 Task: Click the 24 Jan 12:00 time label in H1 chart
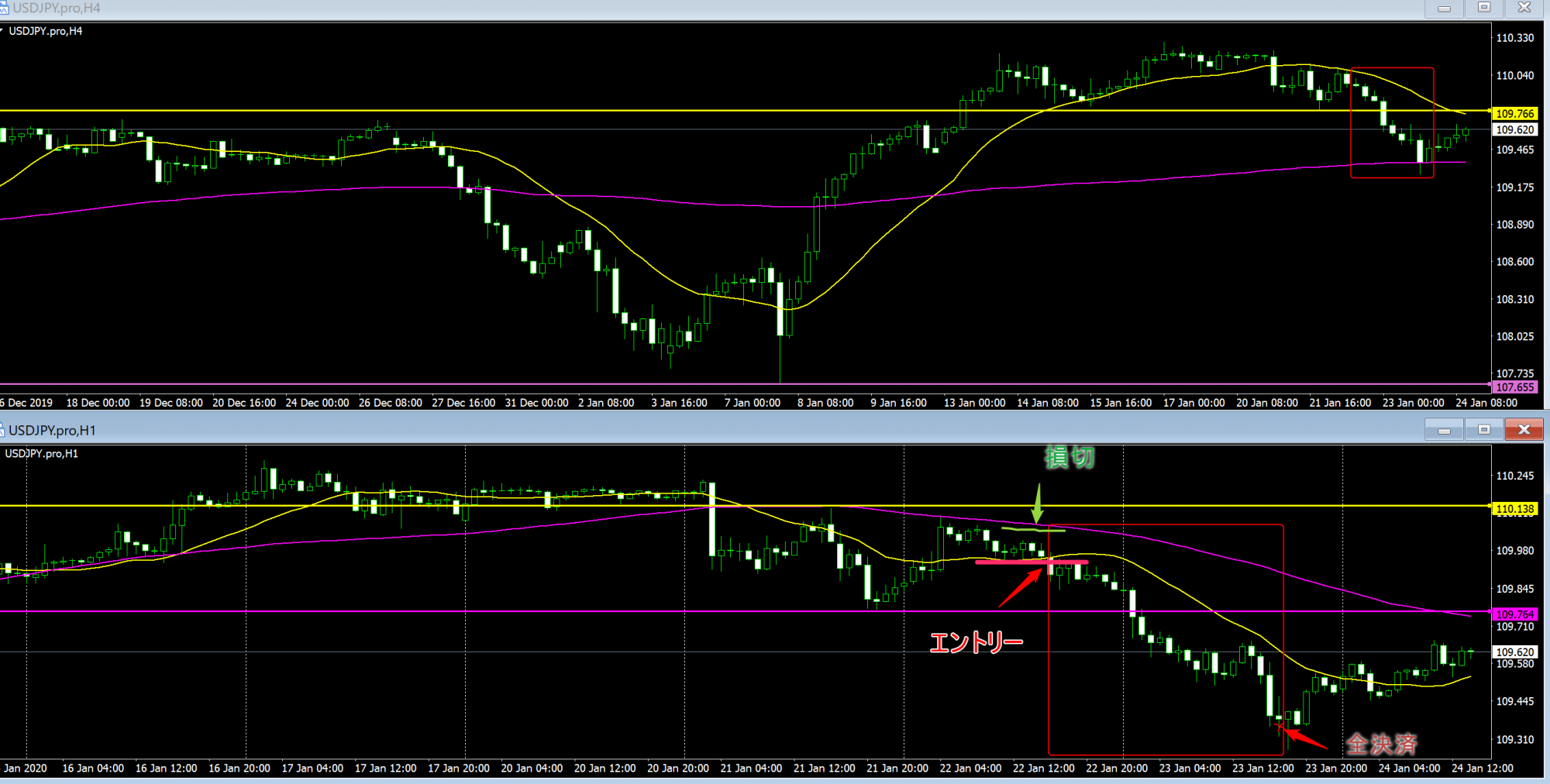(x=1483, y=769)
